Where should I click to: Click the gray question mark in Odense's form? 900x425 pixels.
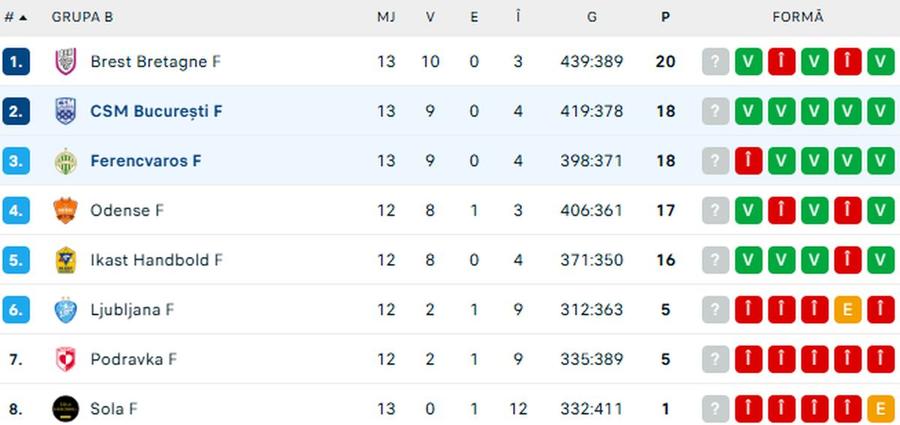(x=715, y=210)
